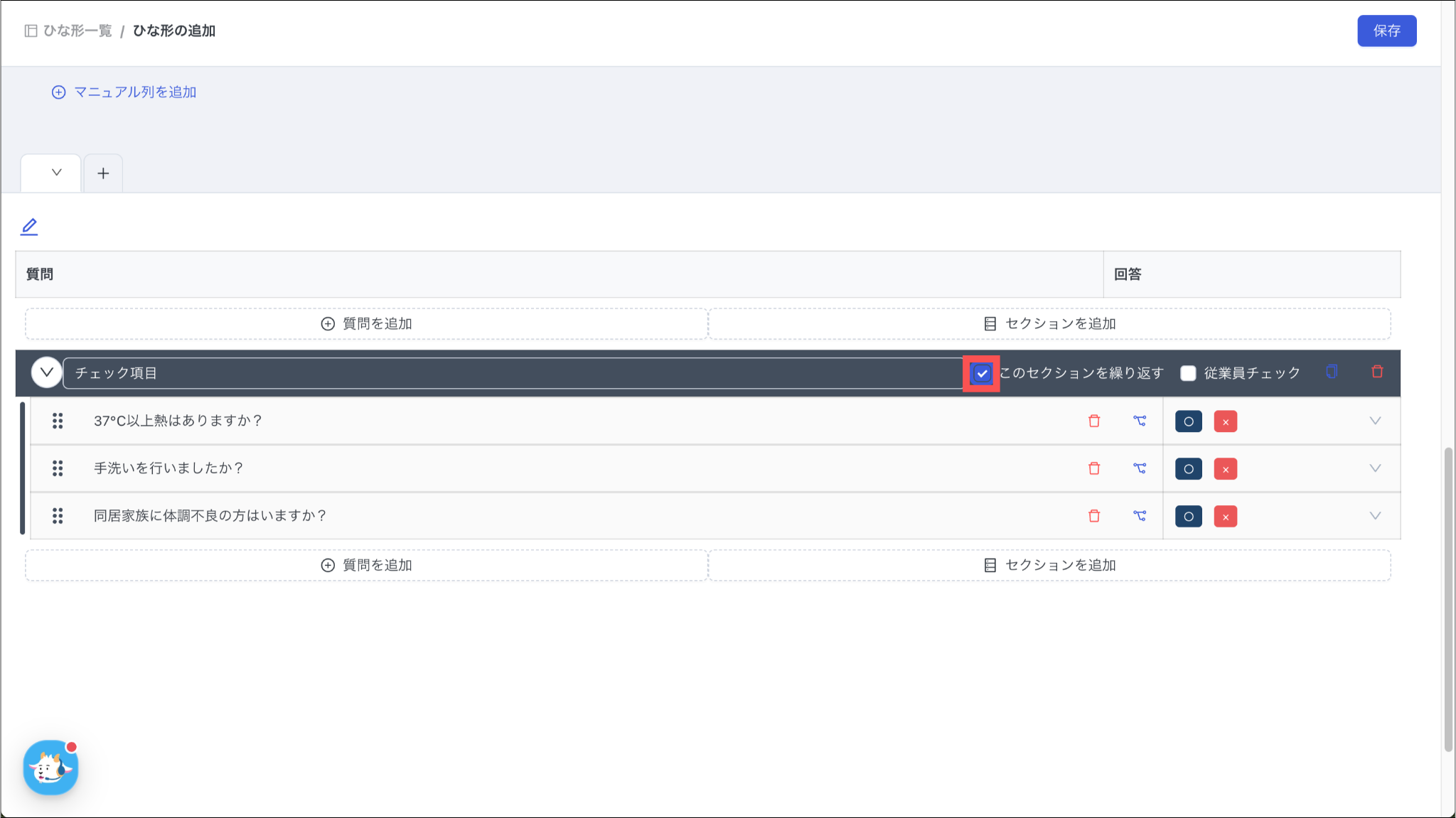The width and height of the screenshot is (1456, 818).
Task: Add a new tab with plus button
Action: tap(103, 173)
